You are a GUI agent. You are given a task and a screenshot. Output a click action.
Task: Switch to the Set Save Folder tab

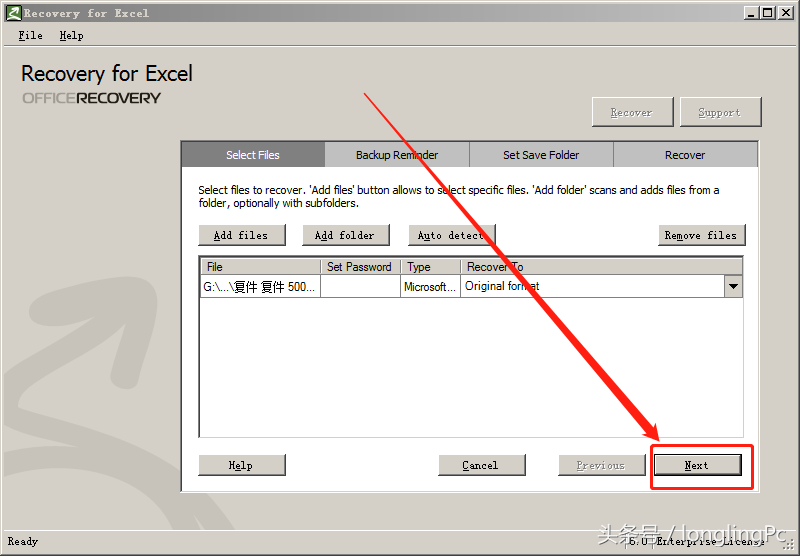[x=541, y=155]
